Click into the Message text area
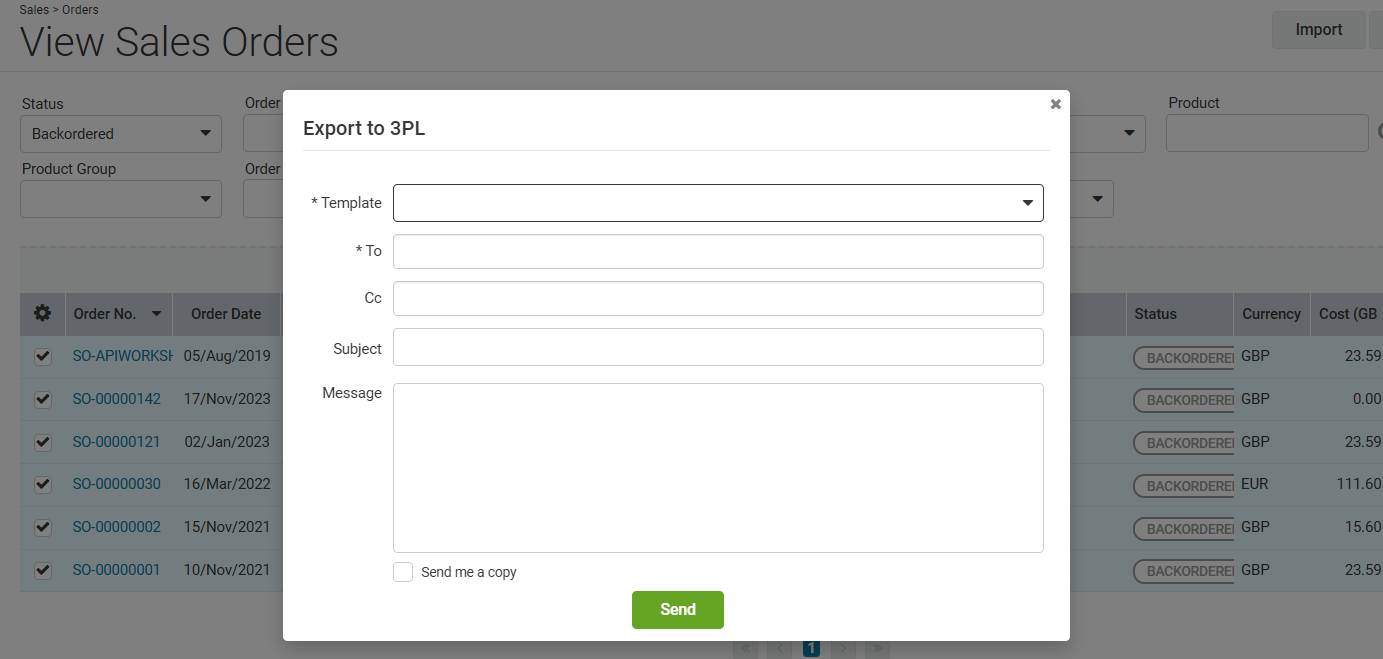The image size is (1383, 659). [718, 468]
